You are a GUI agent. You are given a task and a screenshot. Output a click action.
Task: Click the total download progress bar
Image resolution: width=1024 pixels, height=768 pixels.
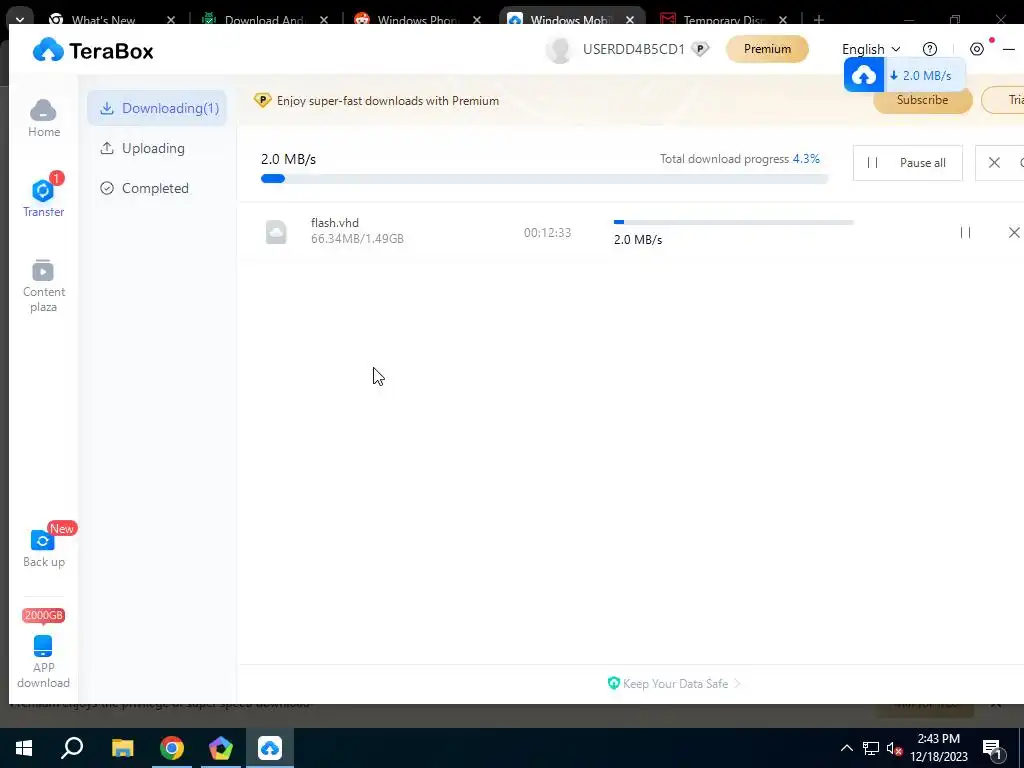click(544, 179)
